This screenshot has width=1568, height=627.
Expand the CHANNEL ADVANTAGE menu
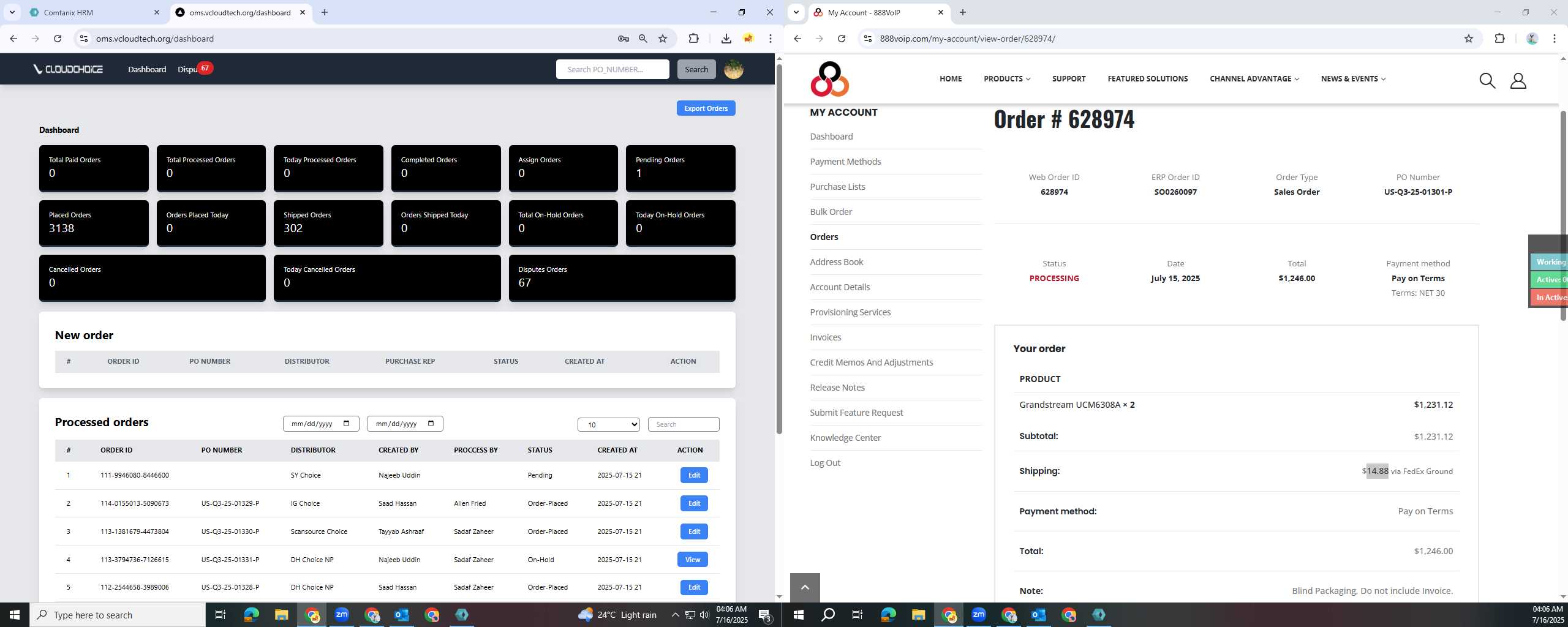click(x=1254, y=79)
